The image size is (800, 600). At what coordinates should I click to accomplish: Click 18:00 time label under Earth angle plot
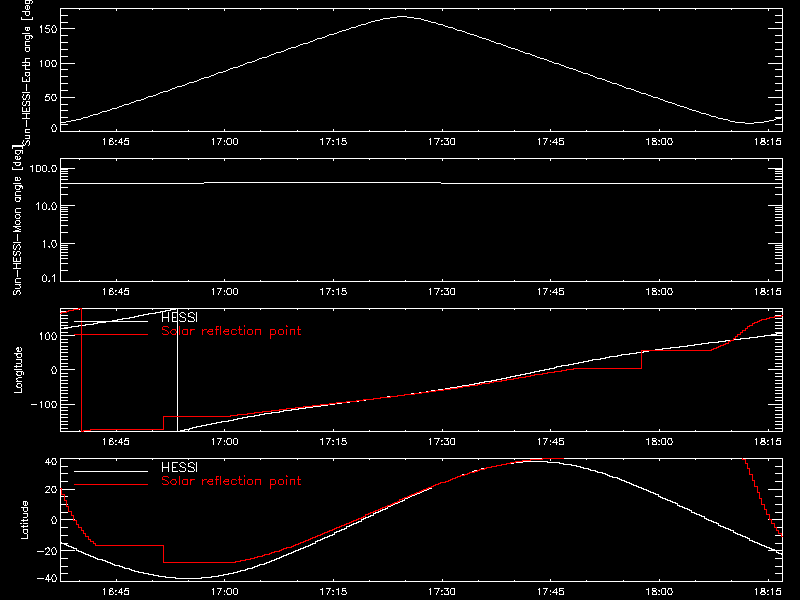coord(659,141)
